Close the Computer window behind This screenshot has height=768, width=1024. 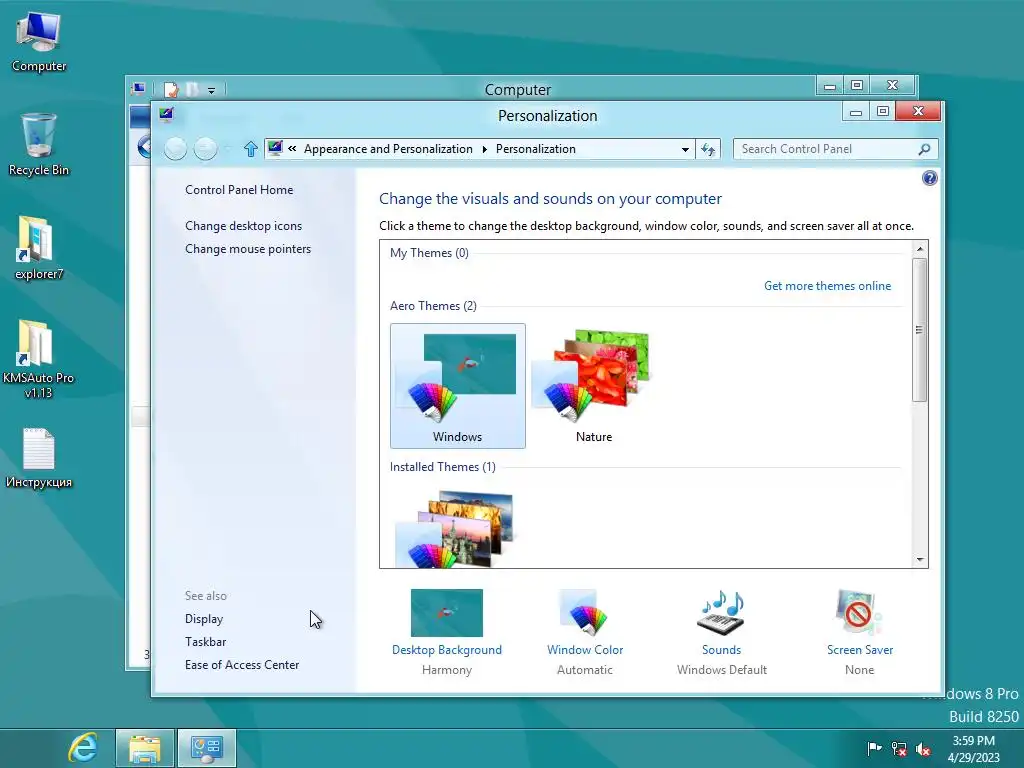click(x=892, y=86)
